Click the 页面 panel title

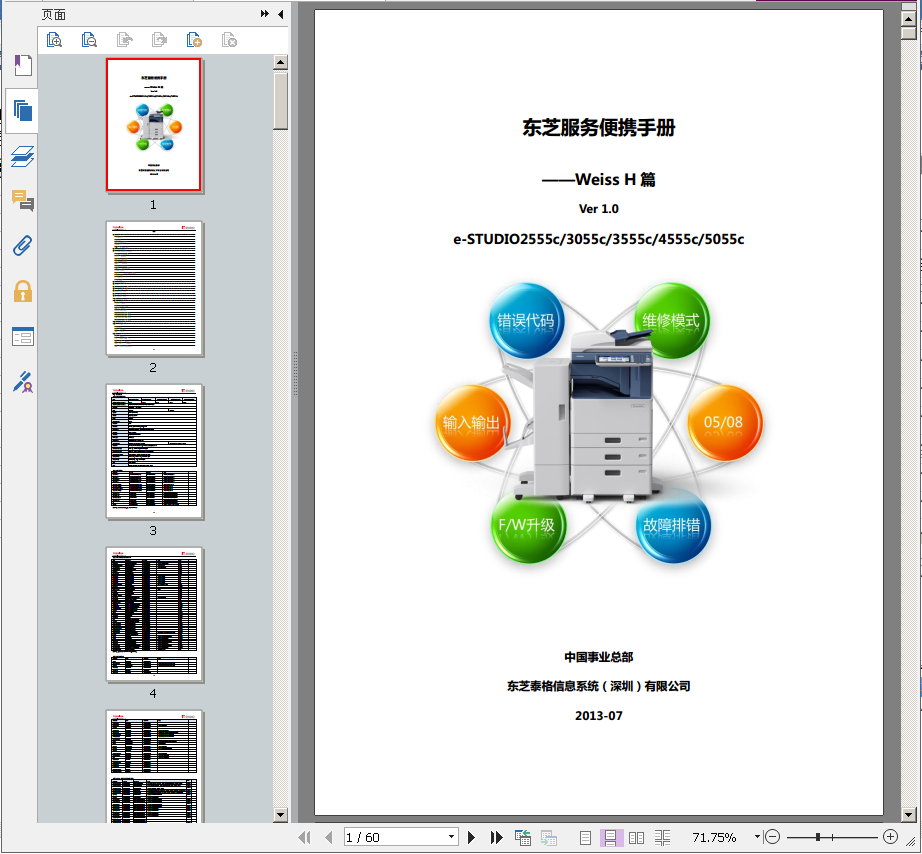(x=54, y=14)
